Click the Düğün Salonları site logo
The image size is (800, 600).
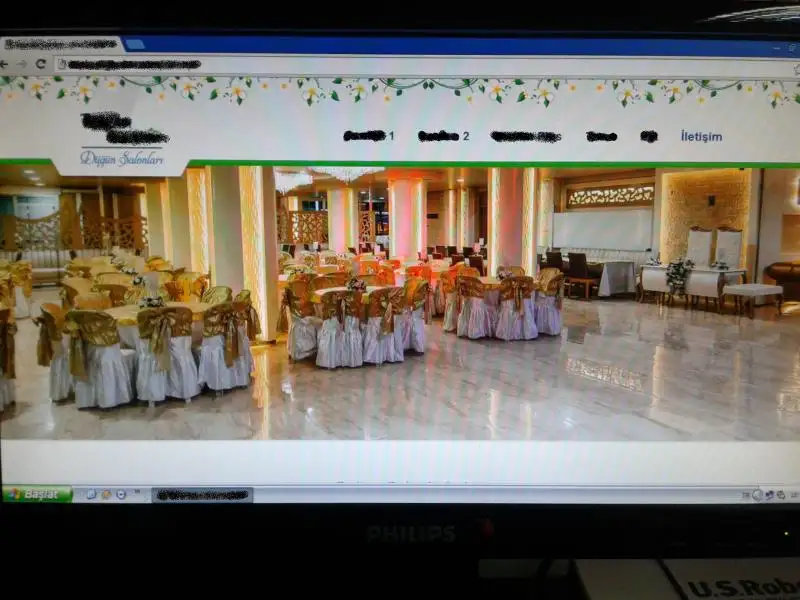pos(123,142)
